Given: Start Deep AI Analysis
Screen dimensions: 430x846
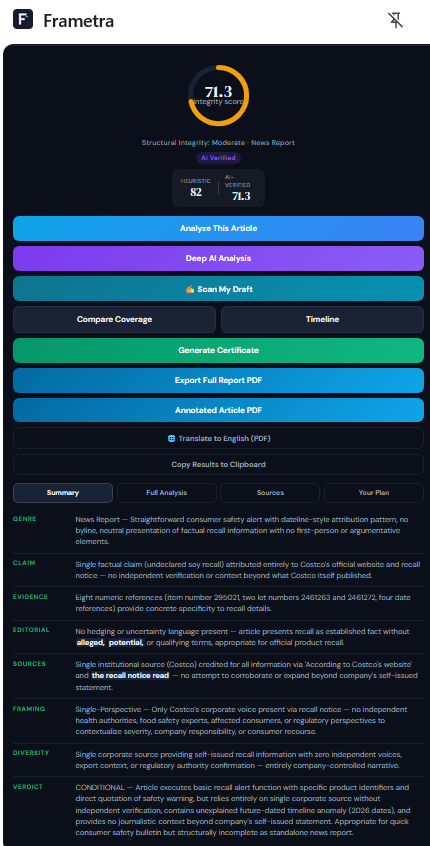Looking at the screenshot, I should (219, 258).
